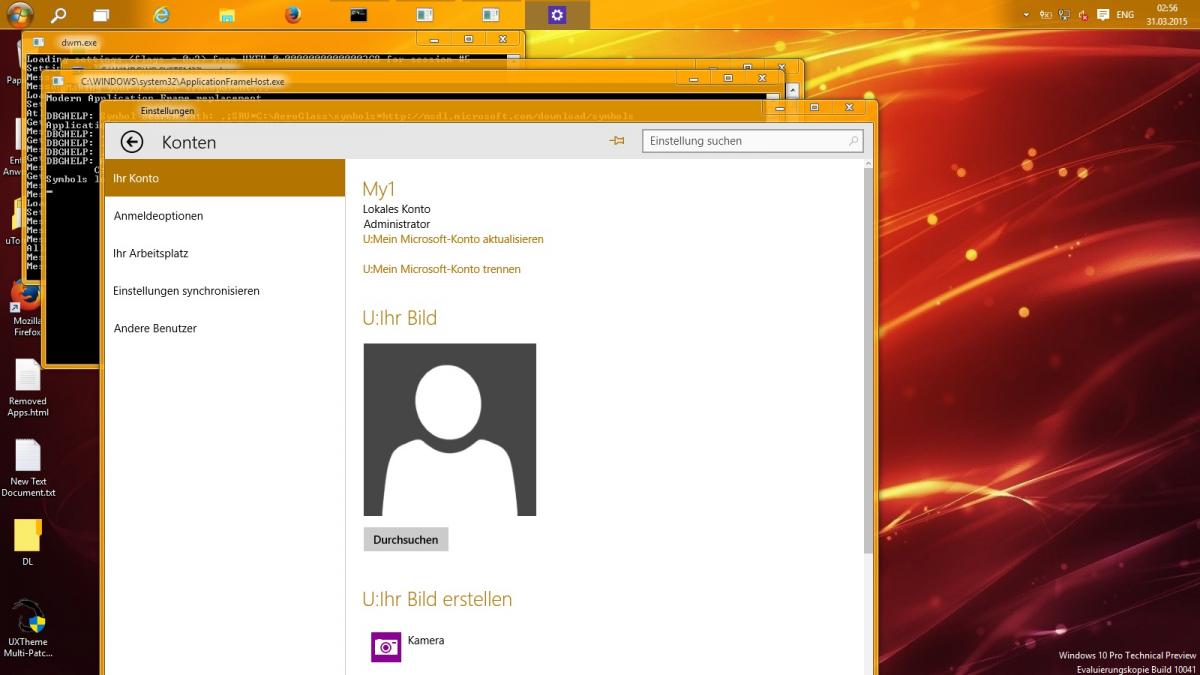Viewport: 1200px width, 675px height.
Task: Click the U:Ihr Bild heading
Action: [x=400, y=318]
